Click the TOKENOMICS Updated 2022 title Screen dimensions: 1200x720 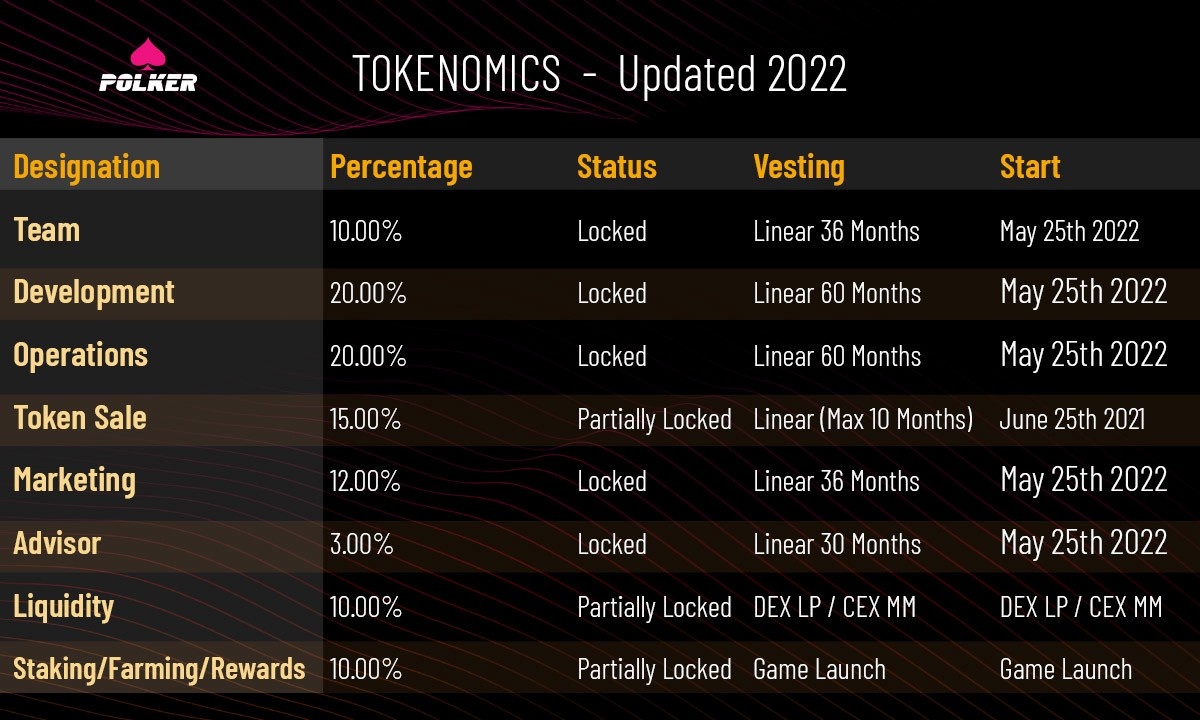(599, 74)
